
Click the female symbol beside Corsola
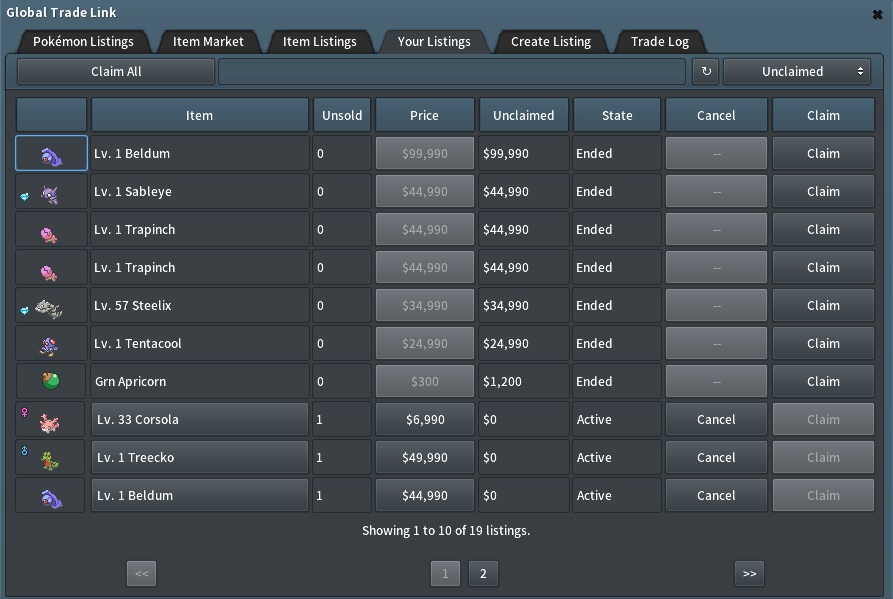(x=24, y=412)
